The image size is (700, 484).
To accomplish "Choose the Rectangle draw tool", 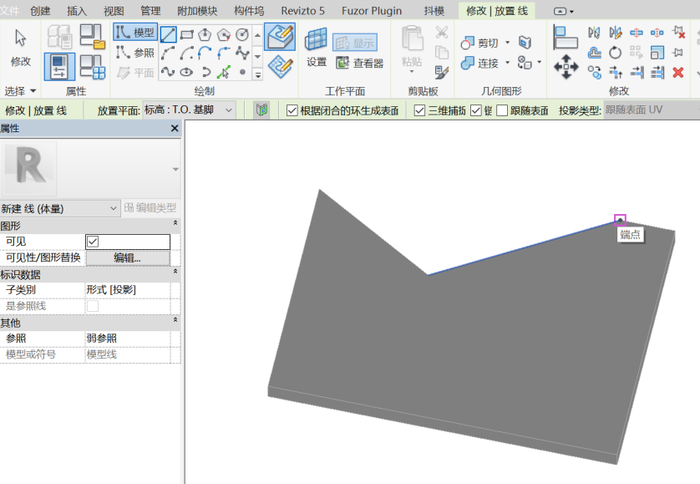I will (x=187, y=35).
